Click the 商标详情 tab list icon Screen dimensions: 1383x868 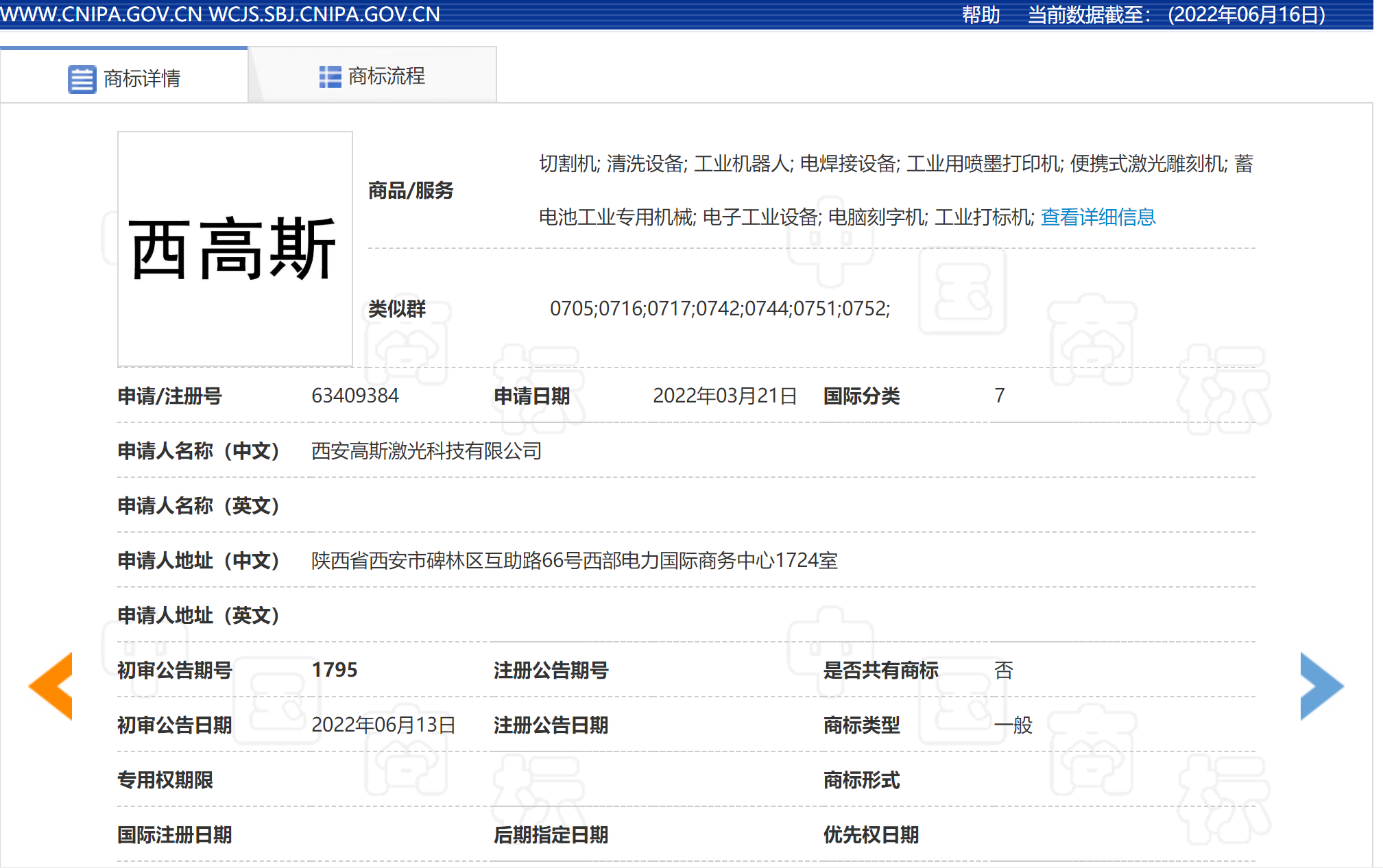tap(82, 79)
